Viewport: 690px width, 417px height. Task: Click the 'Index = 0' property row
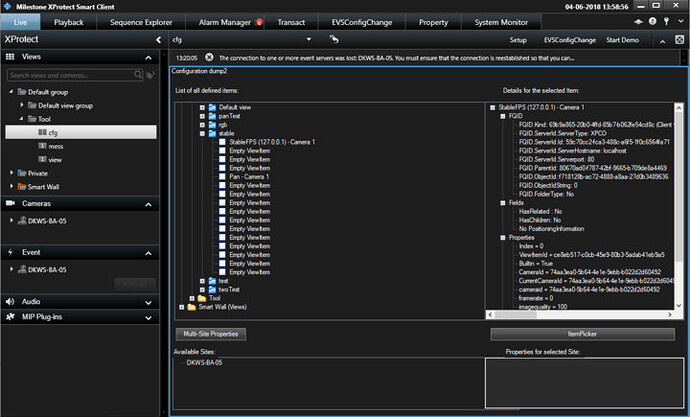coord(531,246)
